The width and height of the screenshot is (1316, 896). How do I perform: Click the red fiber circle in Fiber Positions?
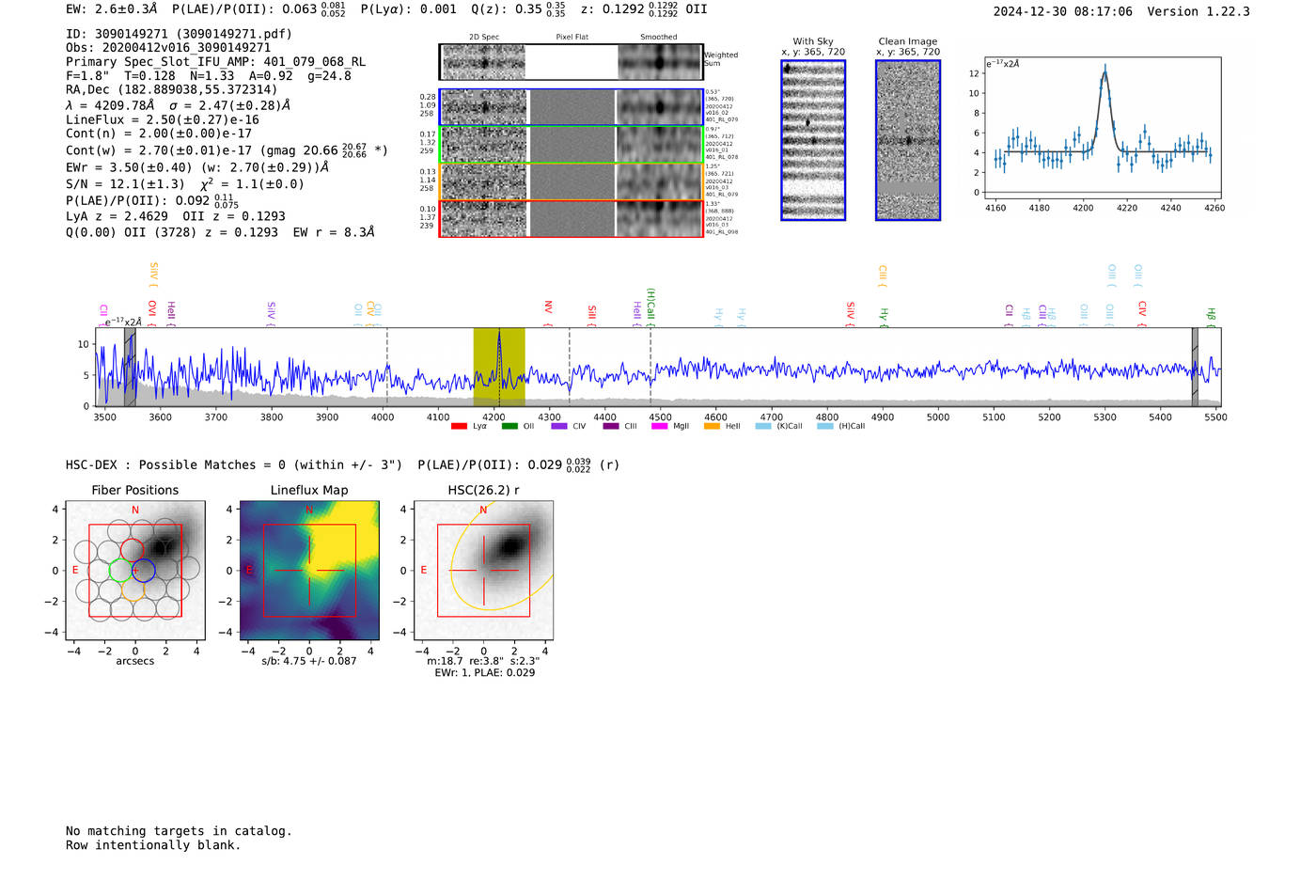pyautogui.click(x=132, y=550)
